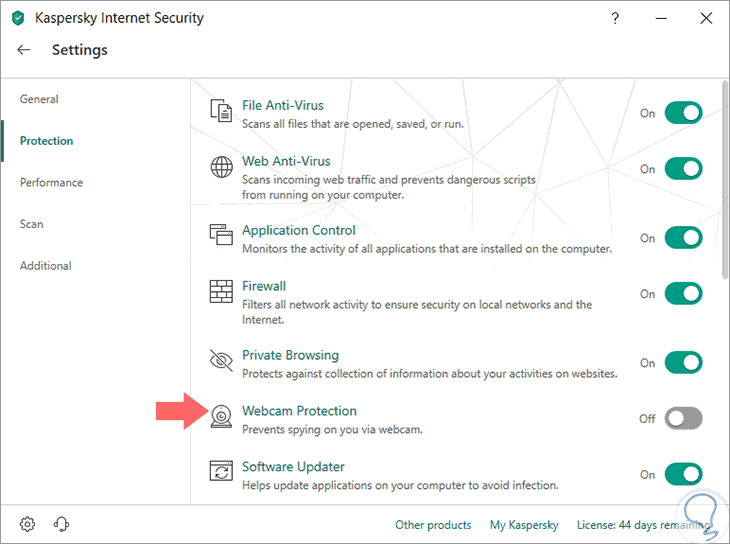Viewport: 730px width, 544px height.
Task: Open settings via bottom gear icon
Action: tap(28, 524)
